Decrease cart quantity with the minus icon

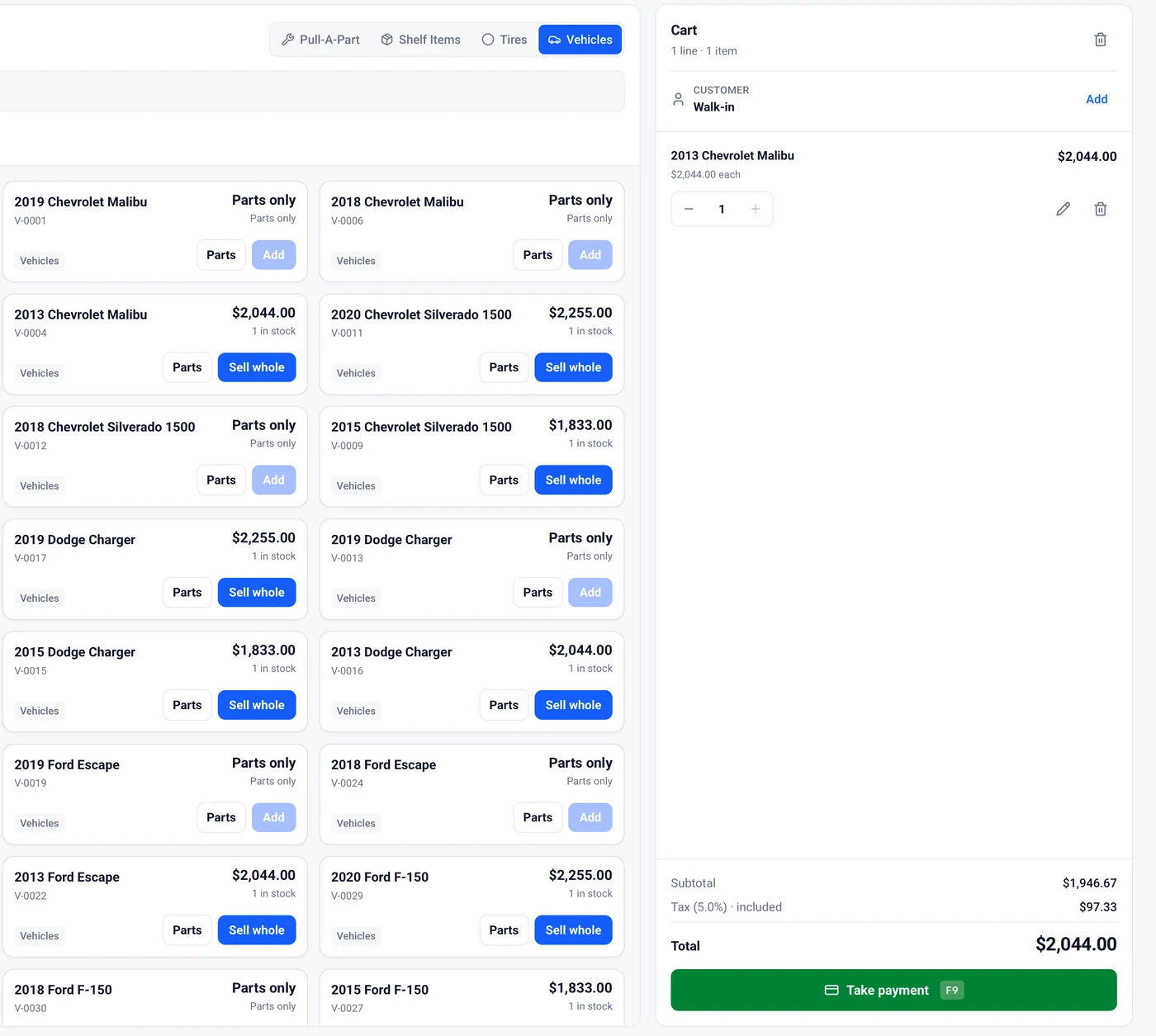pos(689,209)
